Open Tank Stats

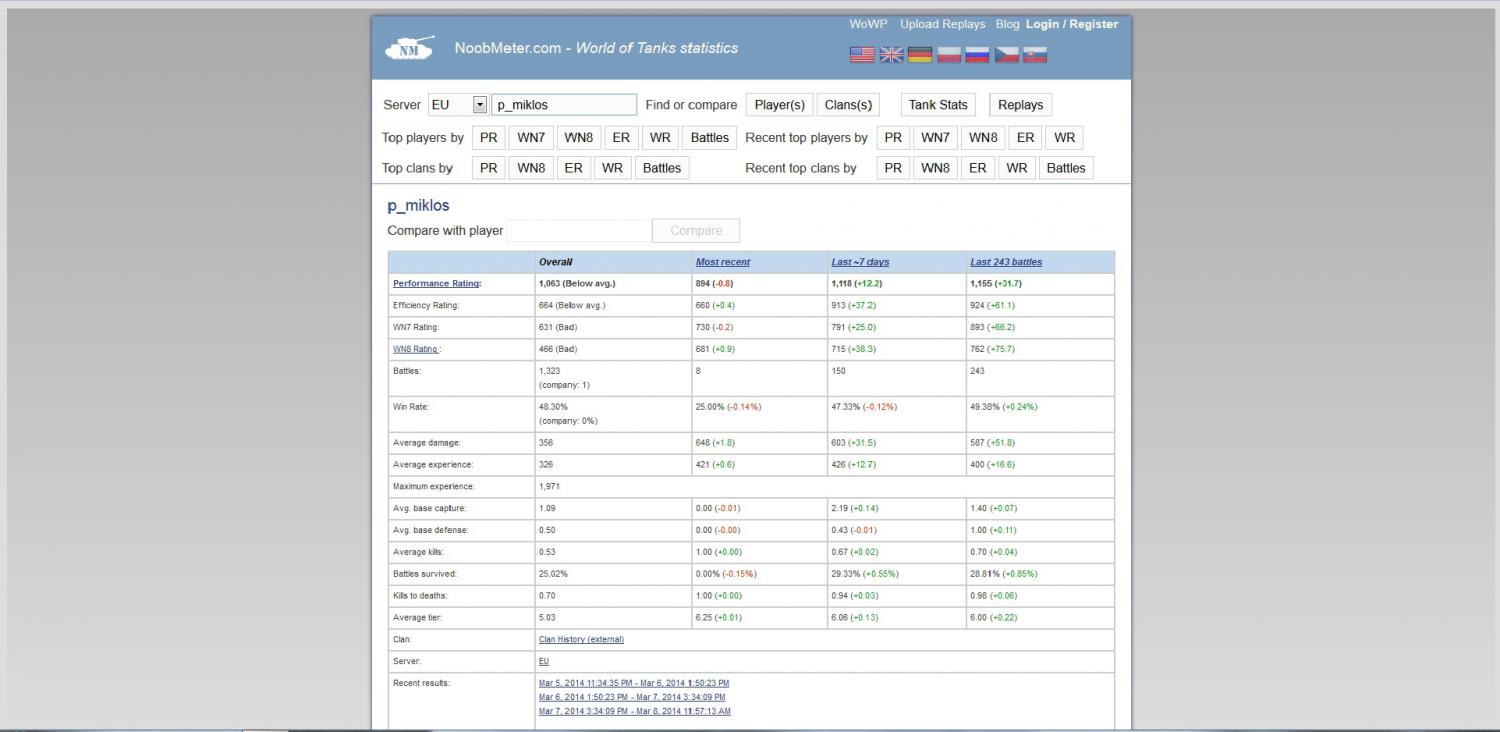point(938,105)
